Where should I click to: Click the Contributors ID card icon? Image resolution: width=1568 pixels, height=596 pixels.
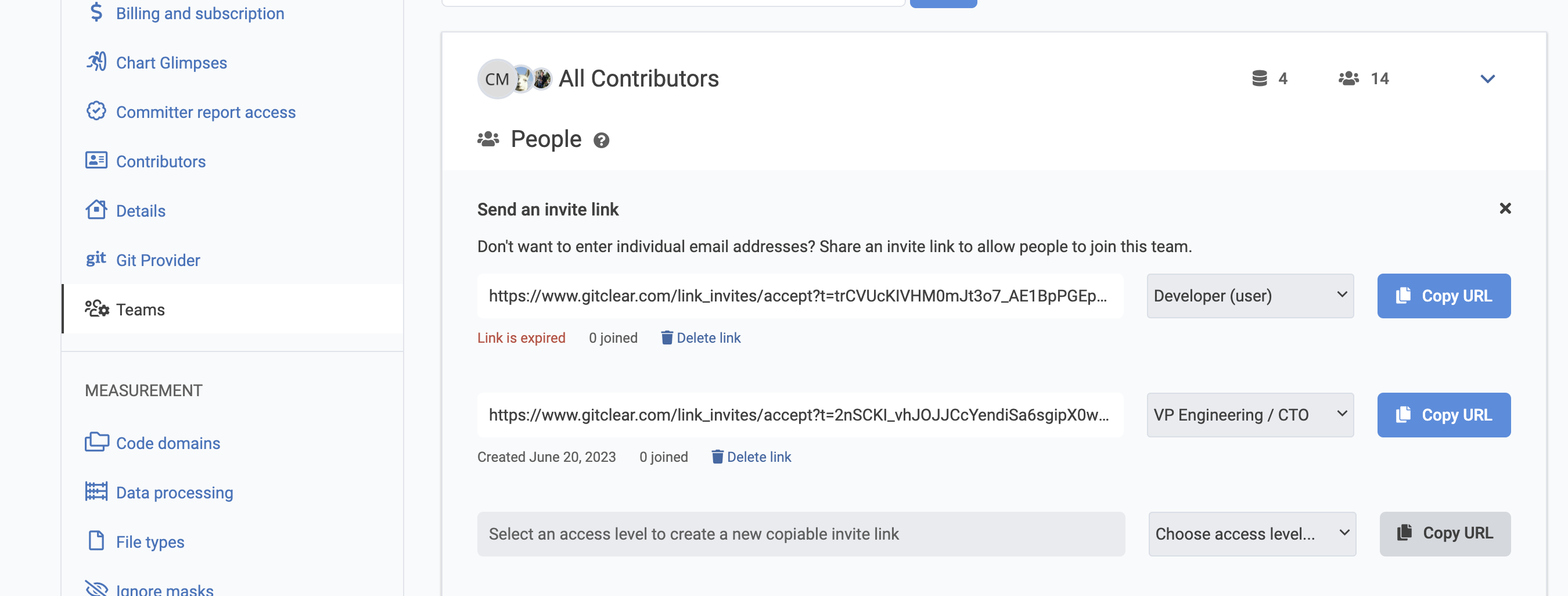point(96,160)
